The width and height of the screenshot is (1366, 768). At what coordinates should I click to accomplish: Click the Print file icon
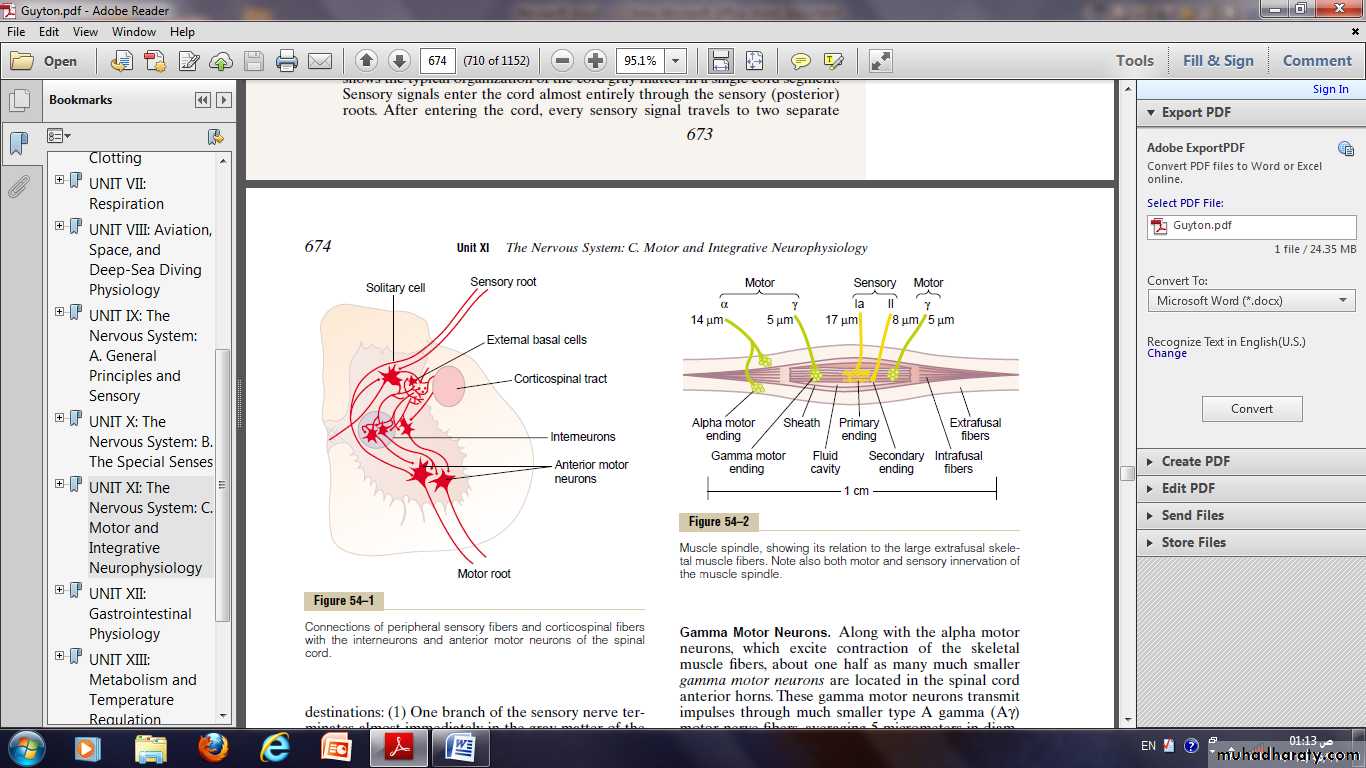pos(287,61)
